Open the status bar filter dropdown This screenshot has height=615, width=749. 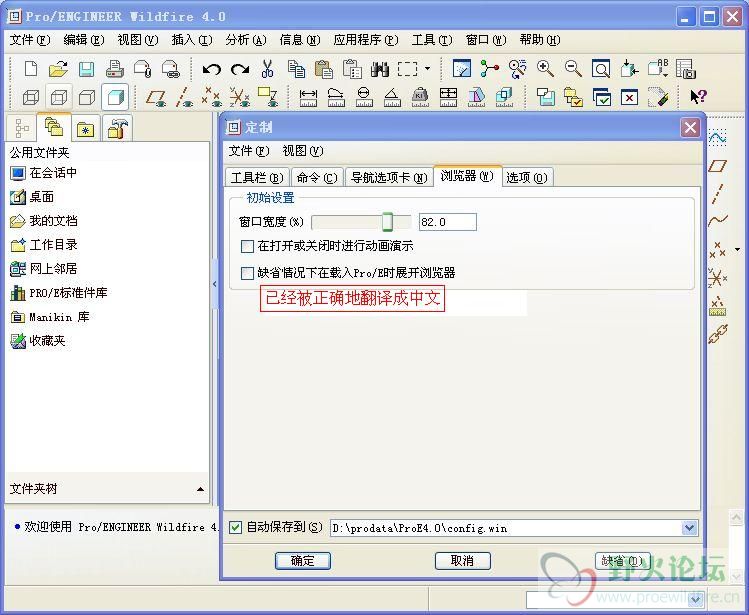tap(696, 599)
